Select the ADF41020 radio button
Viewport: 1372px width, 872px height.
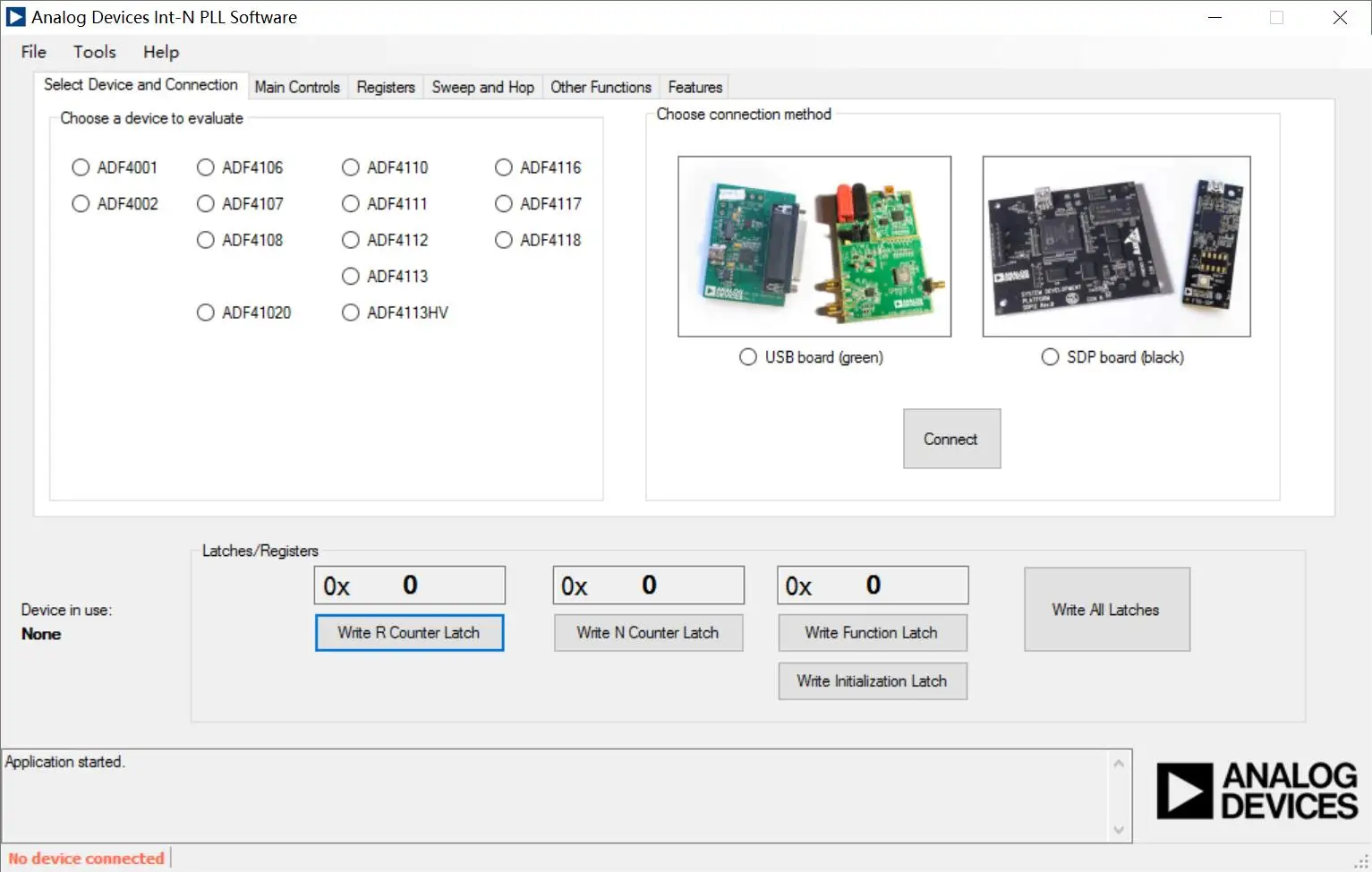point(206,312)
